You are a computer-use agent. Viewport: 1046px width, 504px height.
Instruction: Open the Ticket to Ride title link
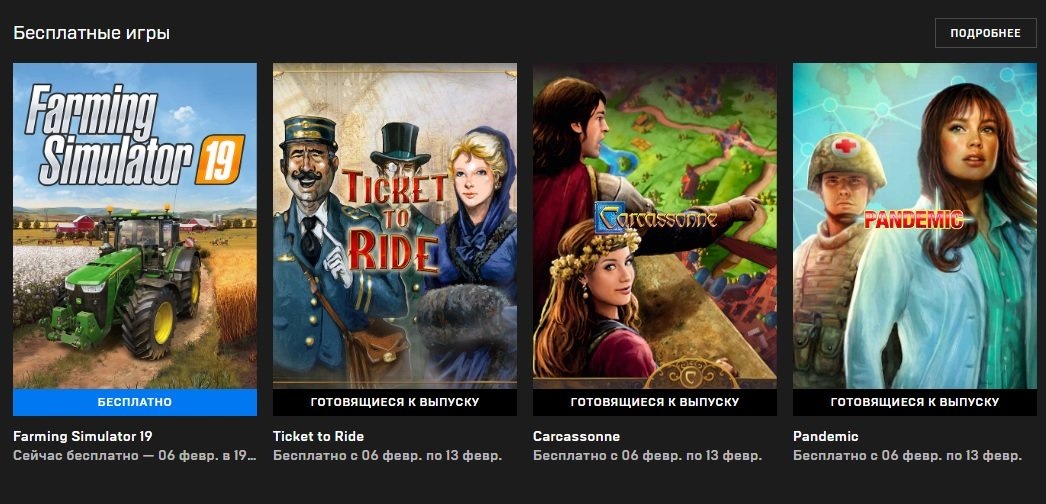tap(318, 437)
